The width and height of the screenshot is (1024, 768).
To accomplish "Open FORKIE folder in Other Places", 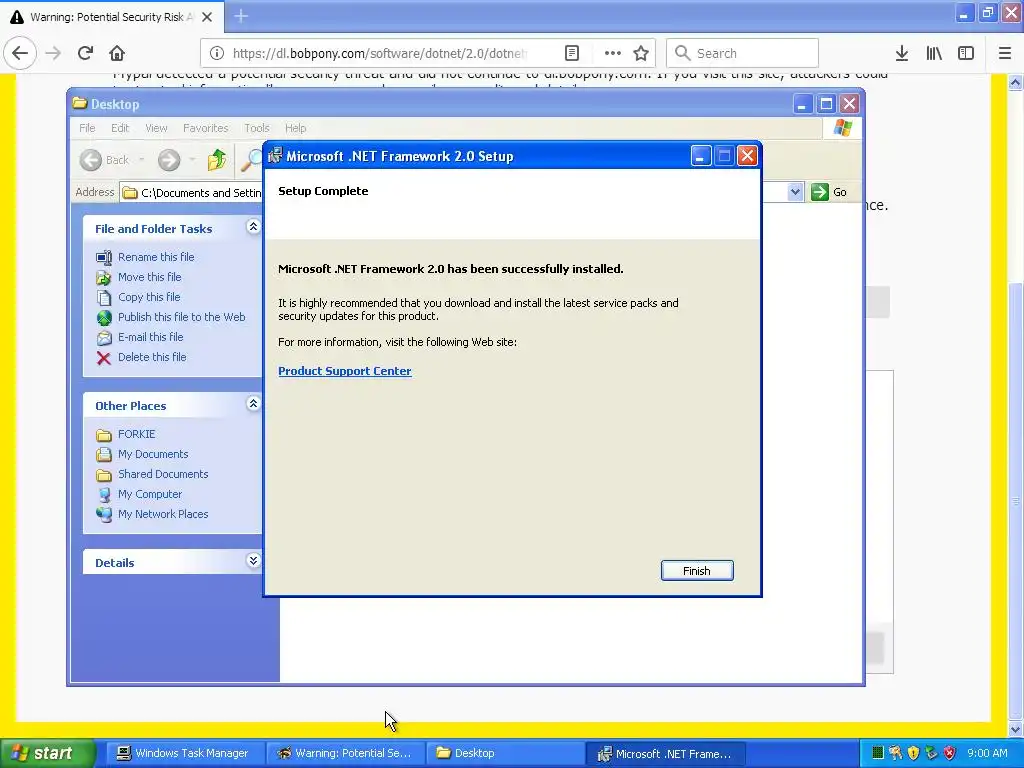I will pos(136,434).
